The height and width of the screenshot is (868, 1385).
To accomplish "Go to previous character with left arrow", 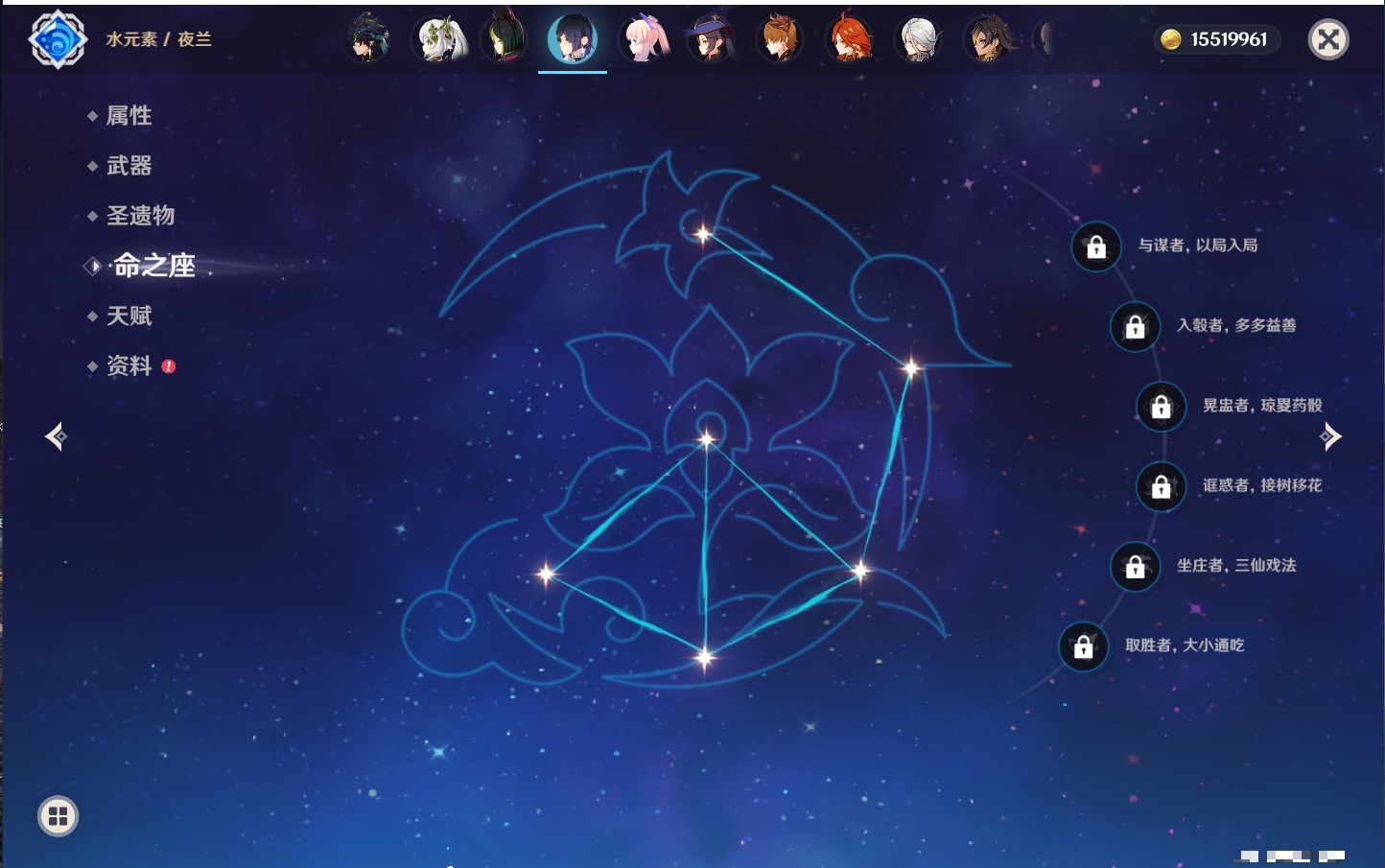I will (x=57, y=436).
